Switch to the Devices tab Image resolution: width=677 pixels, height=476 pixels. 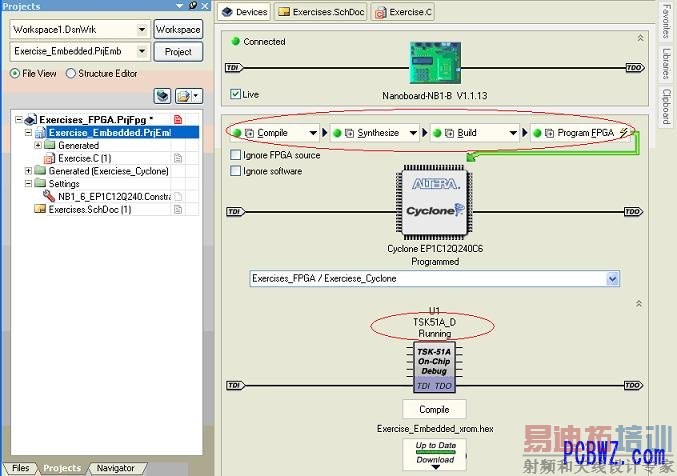244,12
